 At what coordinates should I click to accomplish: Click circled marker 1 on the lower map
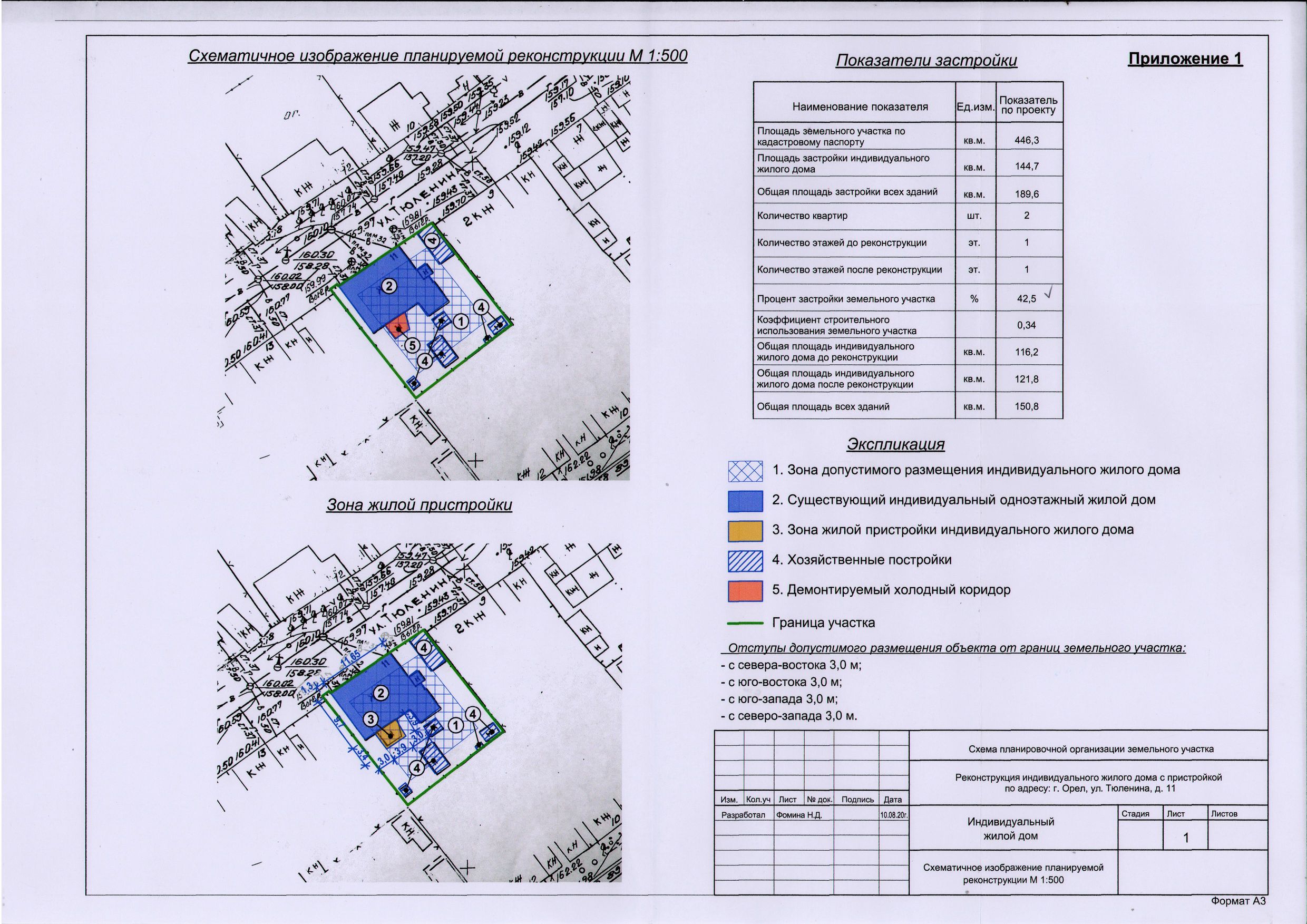pos(455,726)
